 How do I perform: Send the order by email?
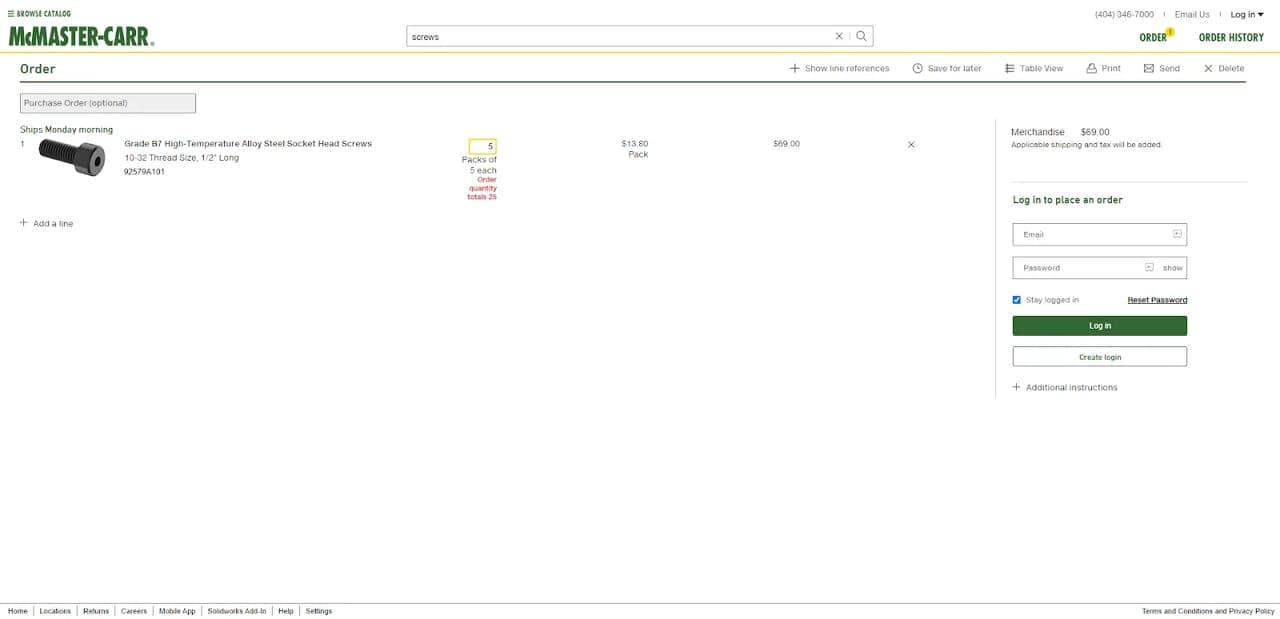coord(1162,68)
